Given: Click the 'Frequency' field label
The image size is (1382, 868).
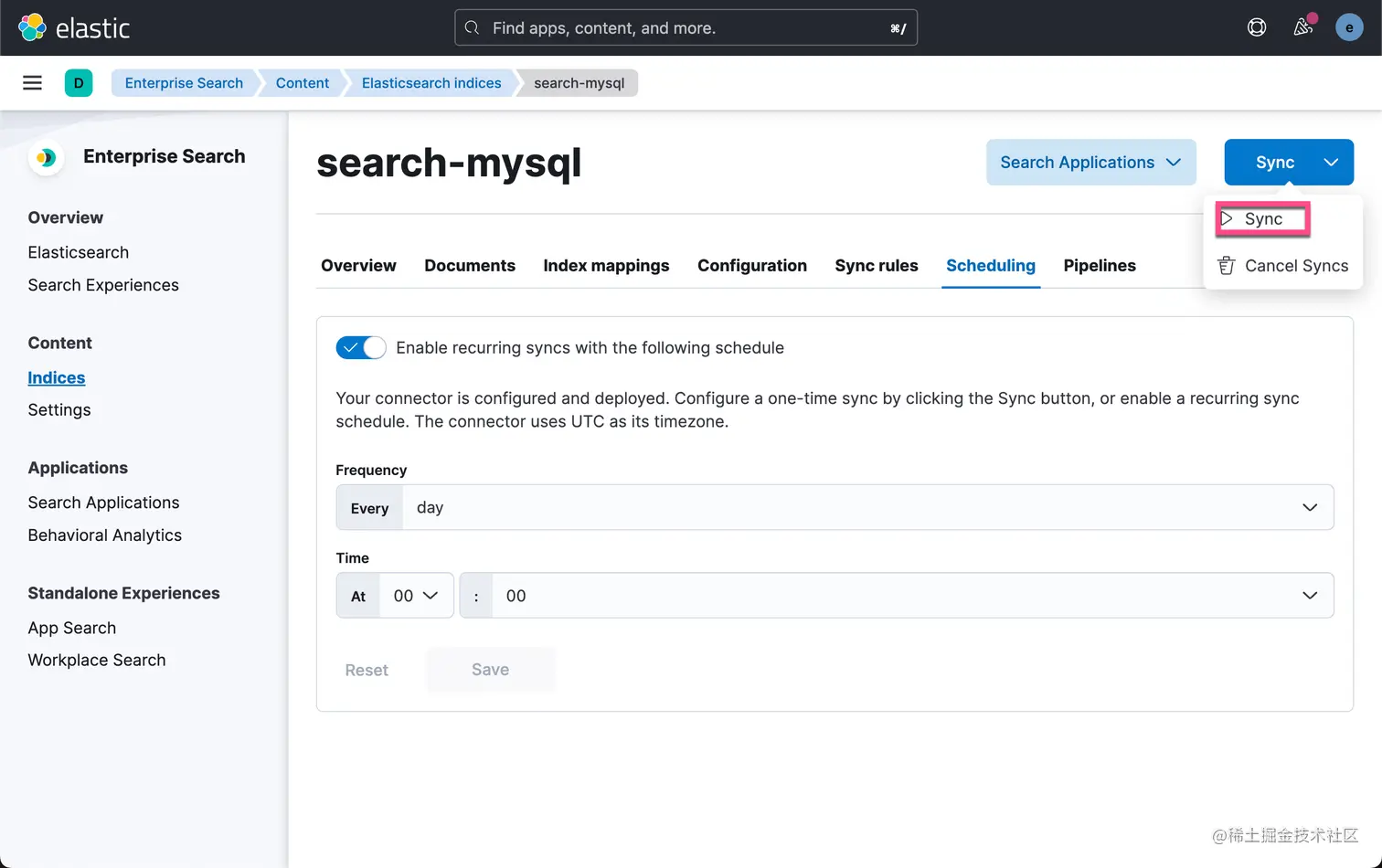Looking at the screenshot, I should (371, 470).
